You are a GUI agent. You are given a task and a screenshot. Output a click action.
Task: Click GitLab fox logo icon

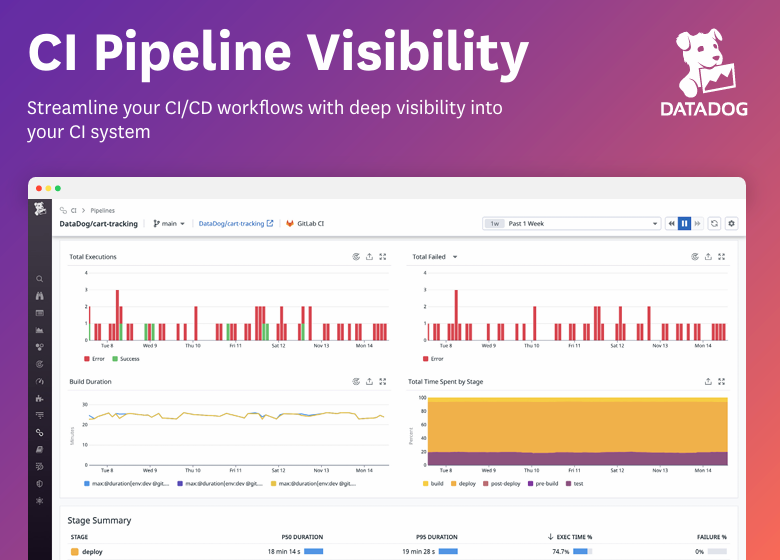click(x=290, y=224)
